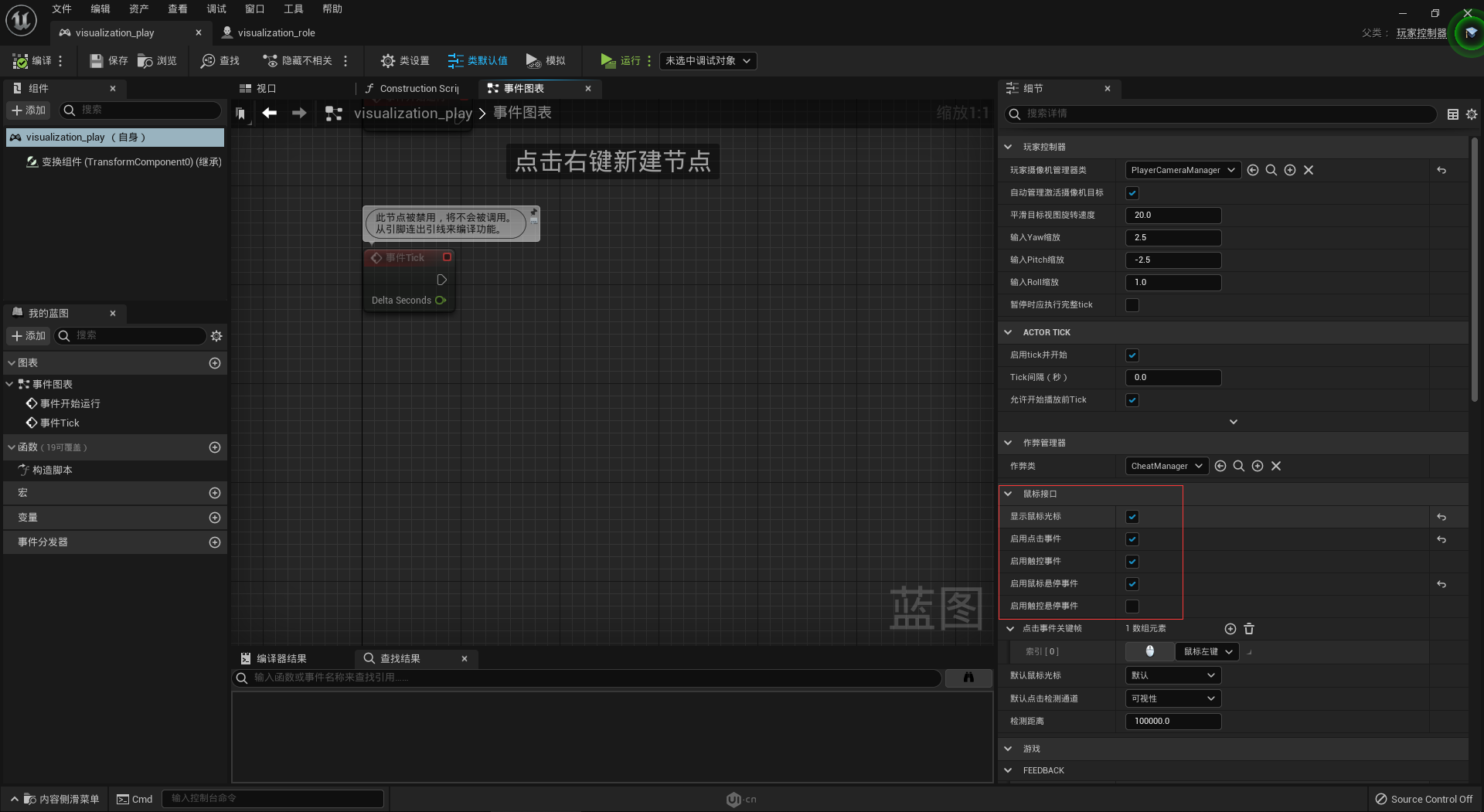The height and width of the screenshot is (812, 1484).
Task: Delete array elements with trash icon
Action: click(1249, 629)
